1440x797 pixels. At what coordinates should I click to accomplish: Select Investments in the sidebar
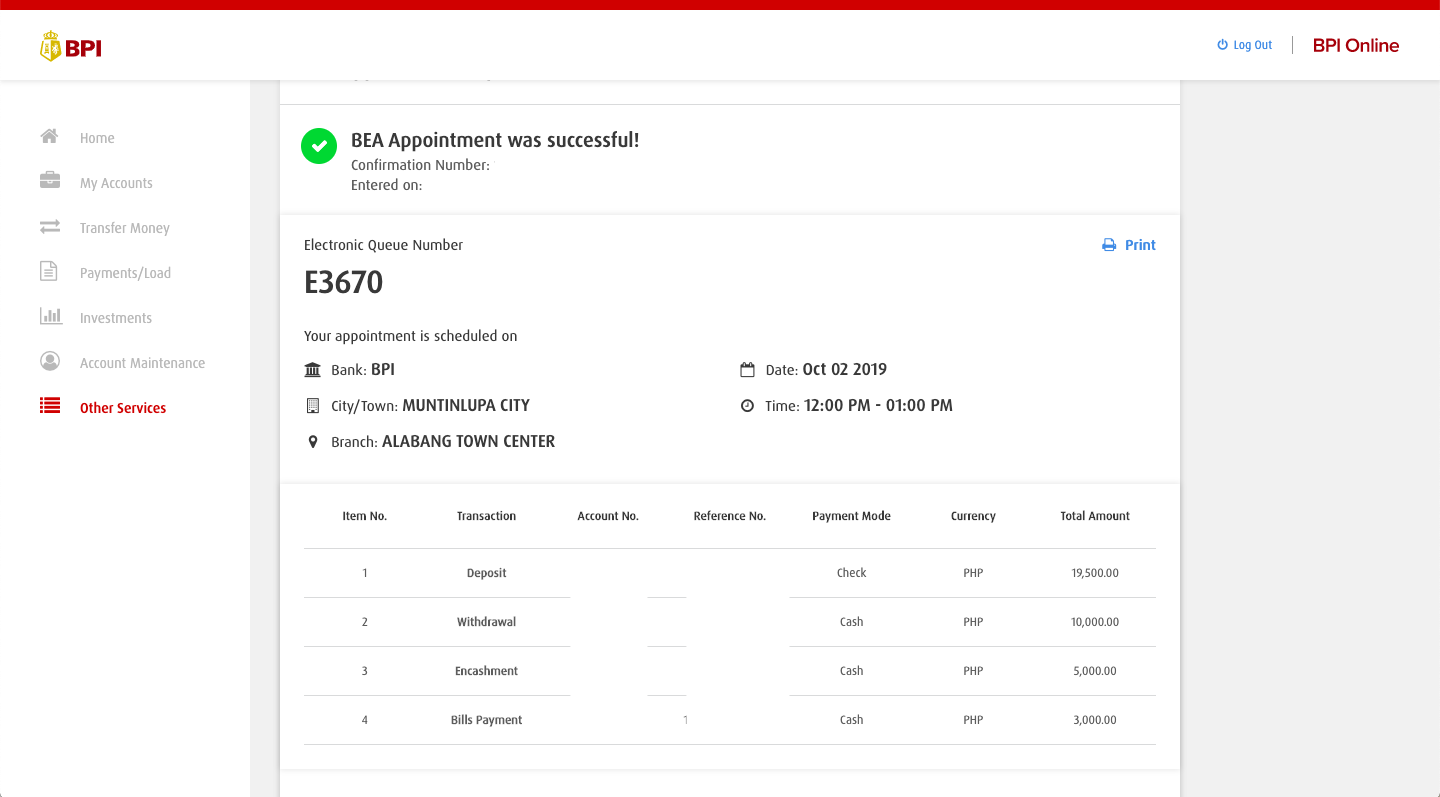(x=116, y=318)
